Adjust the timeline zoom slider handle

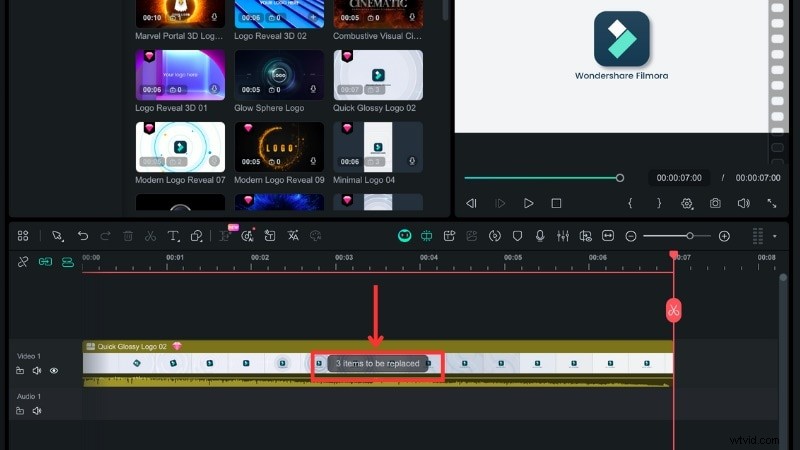[690, 236]
